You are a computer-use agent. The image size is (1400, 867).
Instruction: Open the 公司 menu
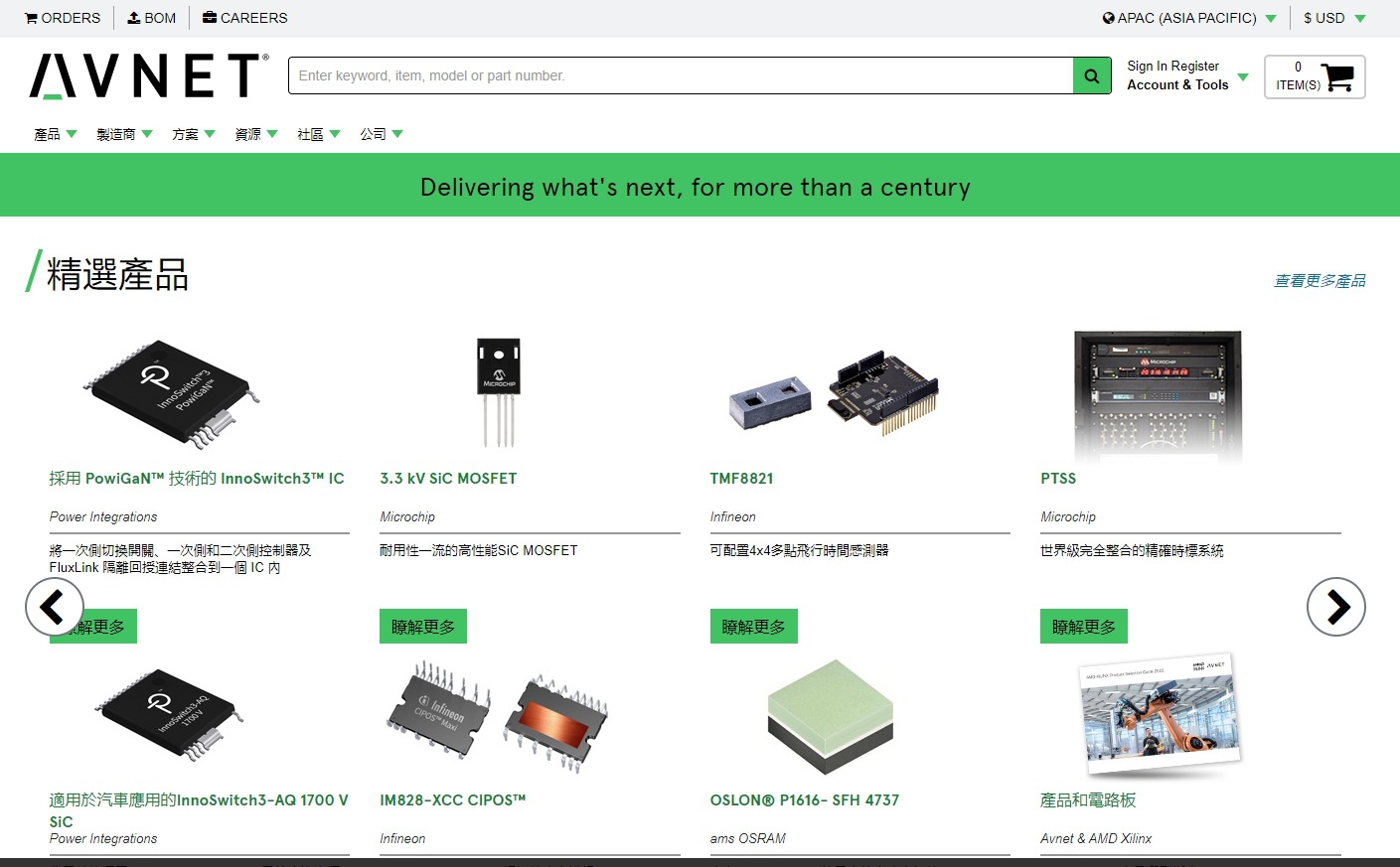tap(382, 134)
